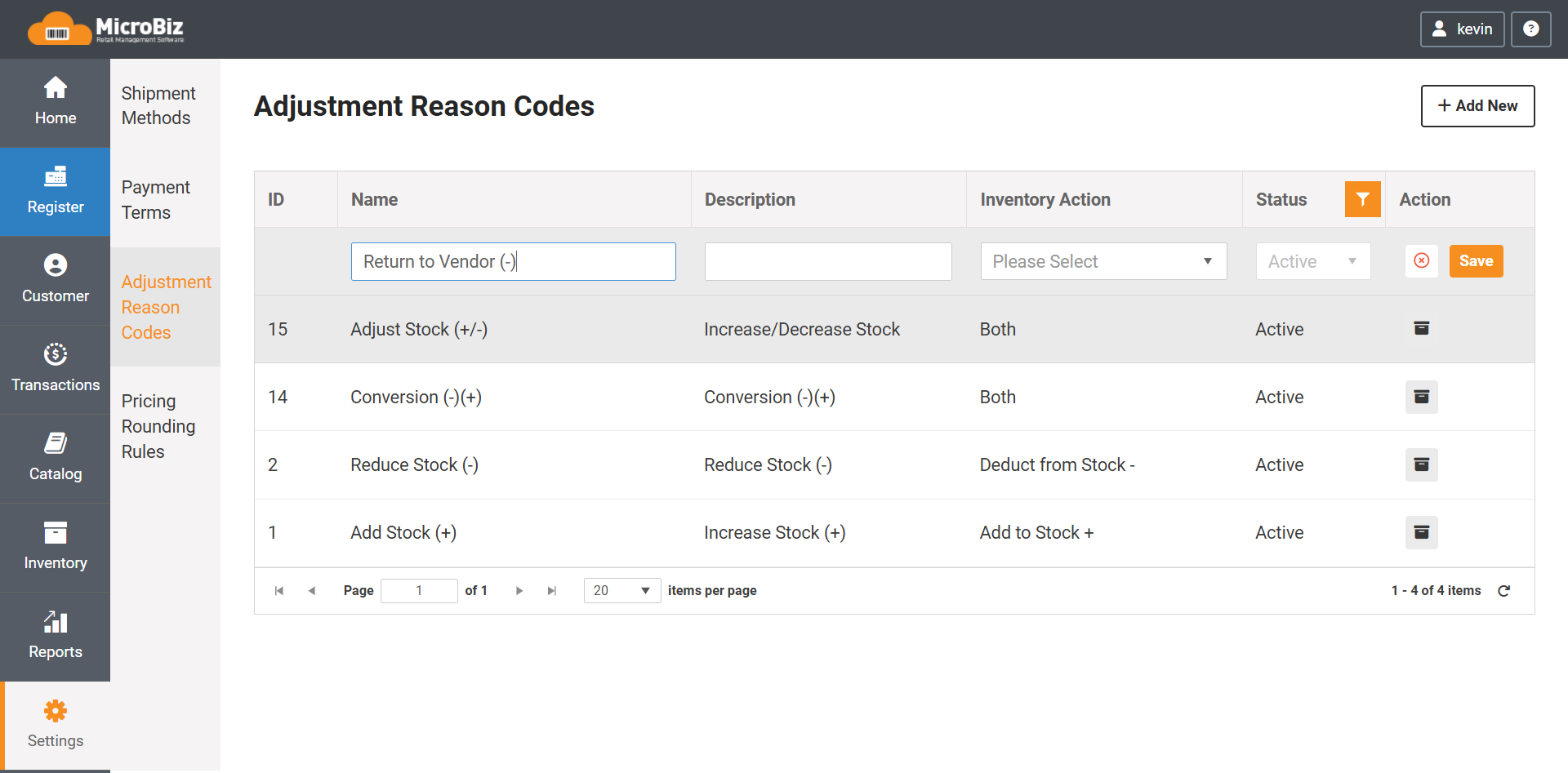Open the Catalog section
Screen dimensions: 1568x773
pos(55,459)
